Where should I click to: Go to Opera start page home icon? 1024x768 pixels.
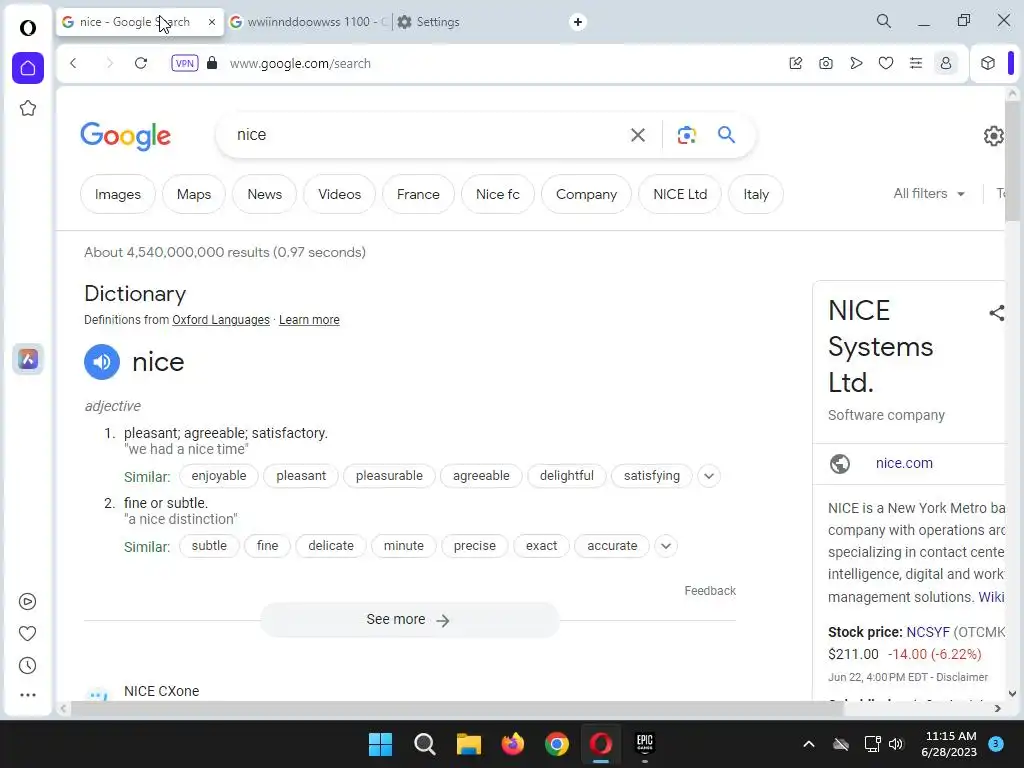pos(27,68)
